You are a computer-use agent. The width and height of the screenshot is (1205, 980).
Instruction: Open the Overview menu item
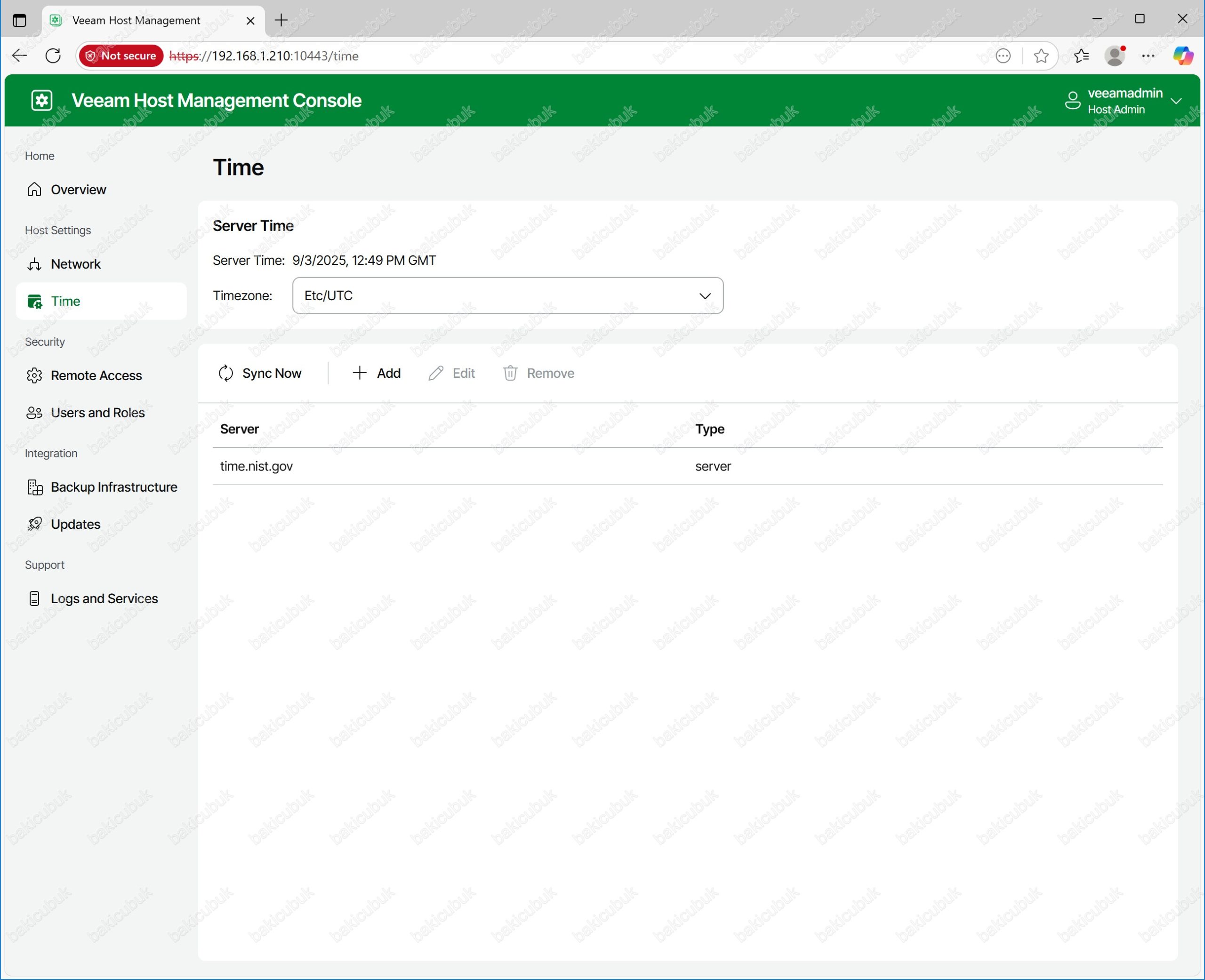coord(101,190)
